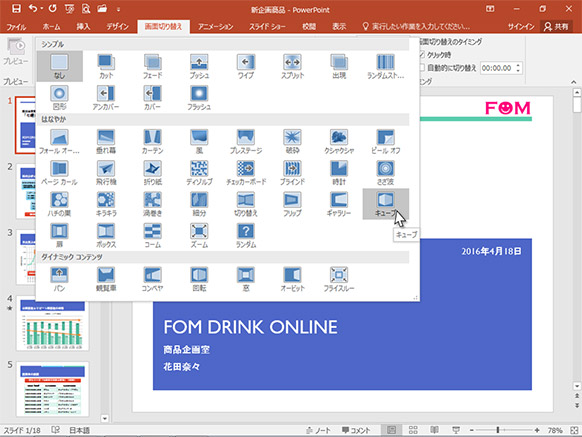Increase the auto-advance time spinner
Screen dimensions: 582x437
518,65
